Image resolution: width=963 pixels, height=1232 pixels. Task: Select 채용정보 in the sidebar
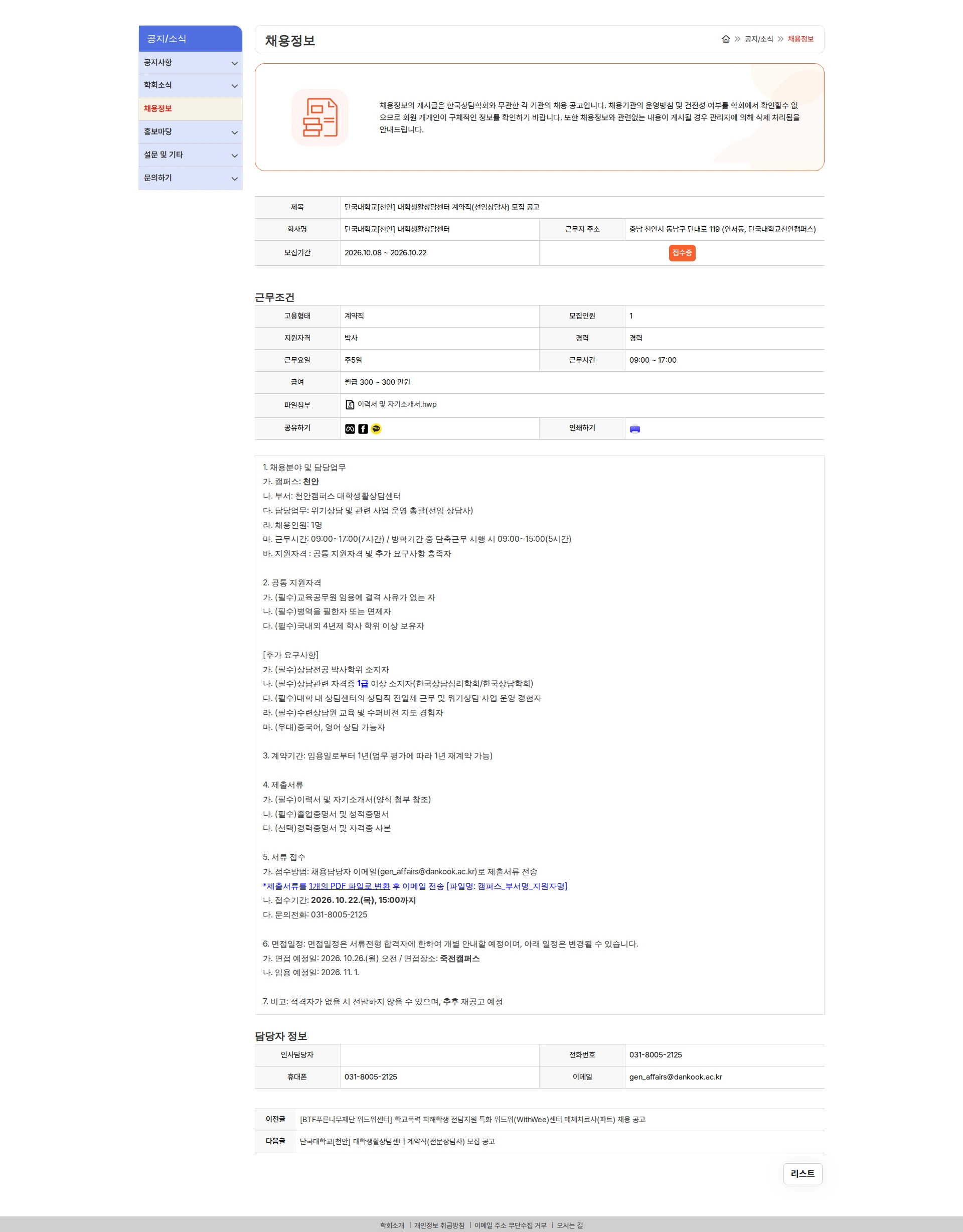[x=190, y=108]
